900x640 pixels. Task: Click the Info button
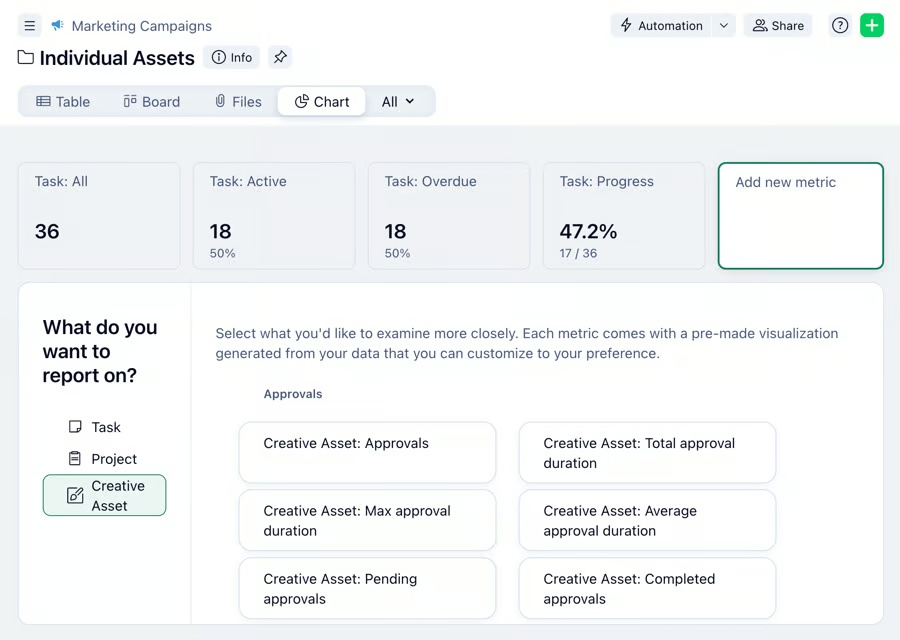[232, 57]
